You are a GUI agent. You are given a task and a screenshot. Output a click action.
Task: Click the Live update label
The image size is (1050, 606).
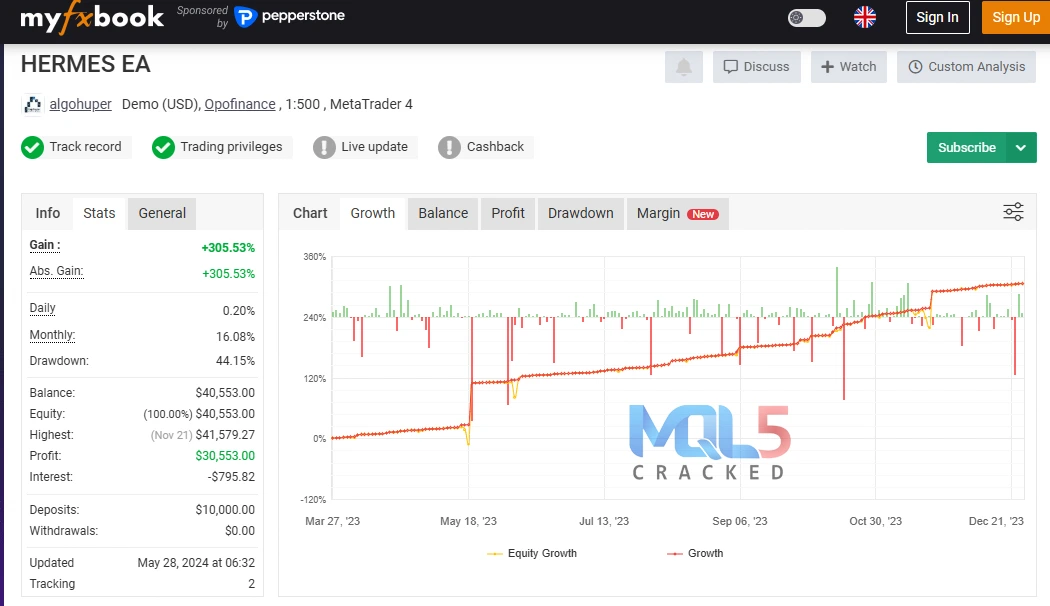tap(374, 147)
